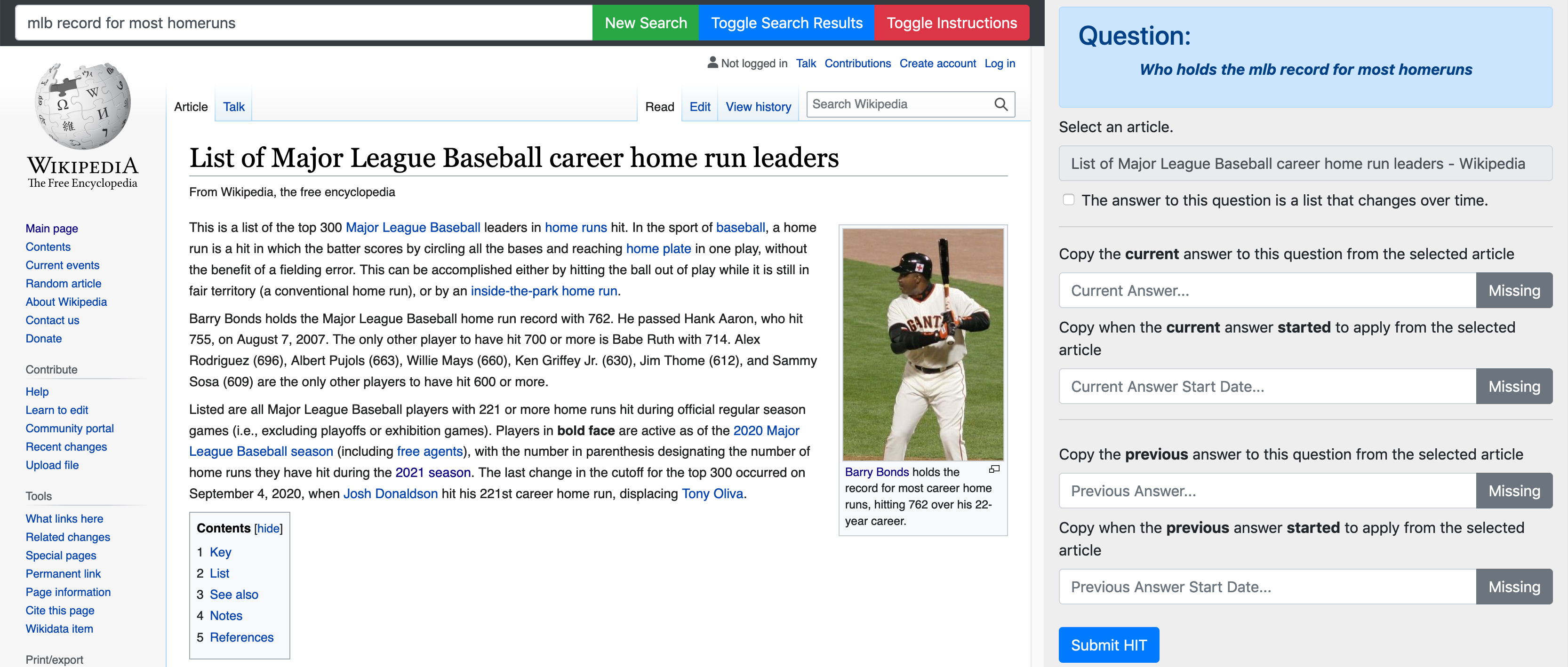Hide the Contents box with [hide]

coord(268,528)
